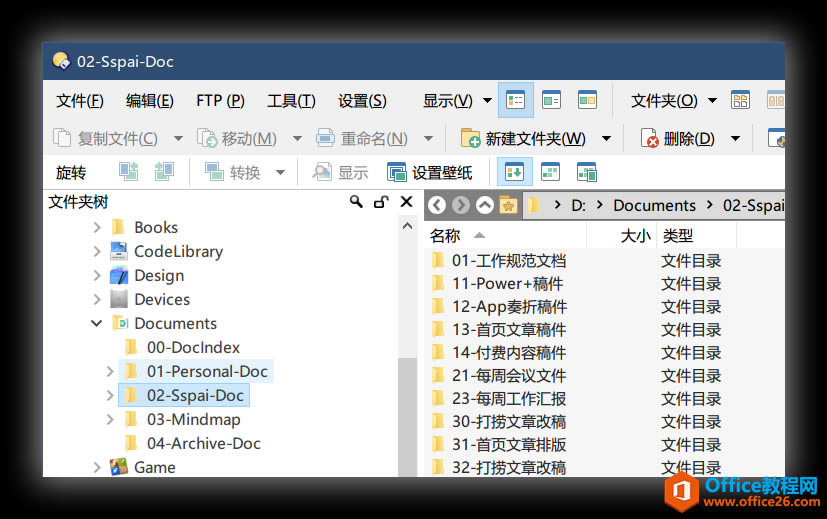Switch to the third view-mode icon
Image resolution: width=827 pixels, height=519 pixels.
[x=587, y=100]
